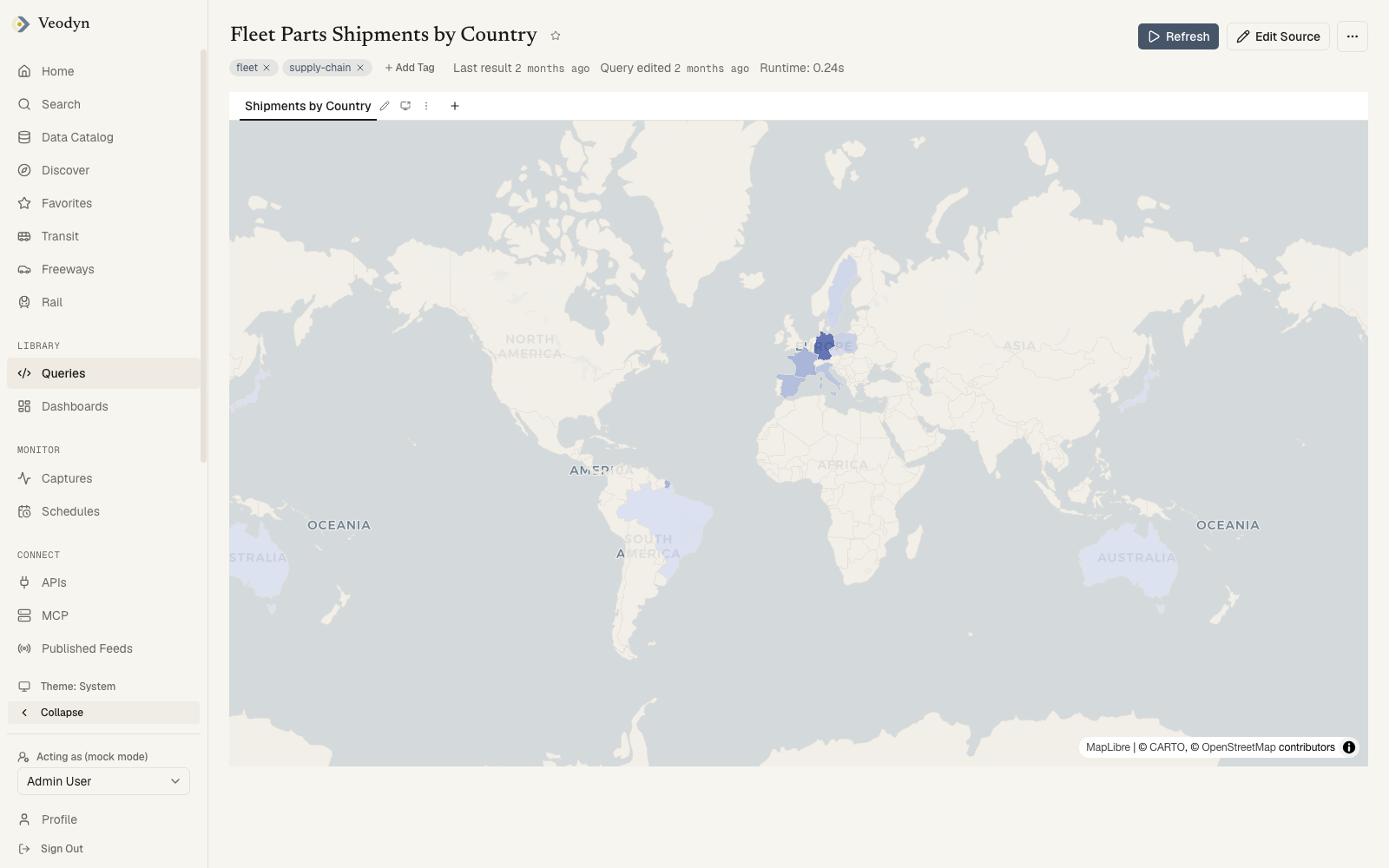Open the Admin User dropdown
Image resolution: width=1389 pixels, height=868 pixels.
coord(103,781)
